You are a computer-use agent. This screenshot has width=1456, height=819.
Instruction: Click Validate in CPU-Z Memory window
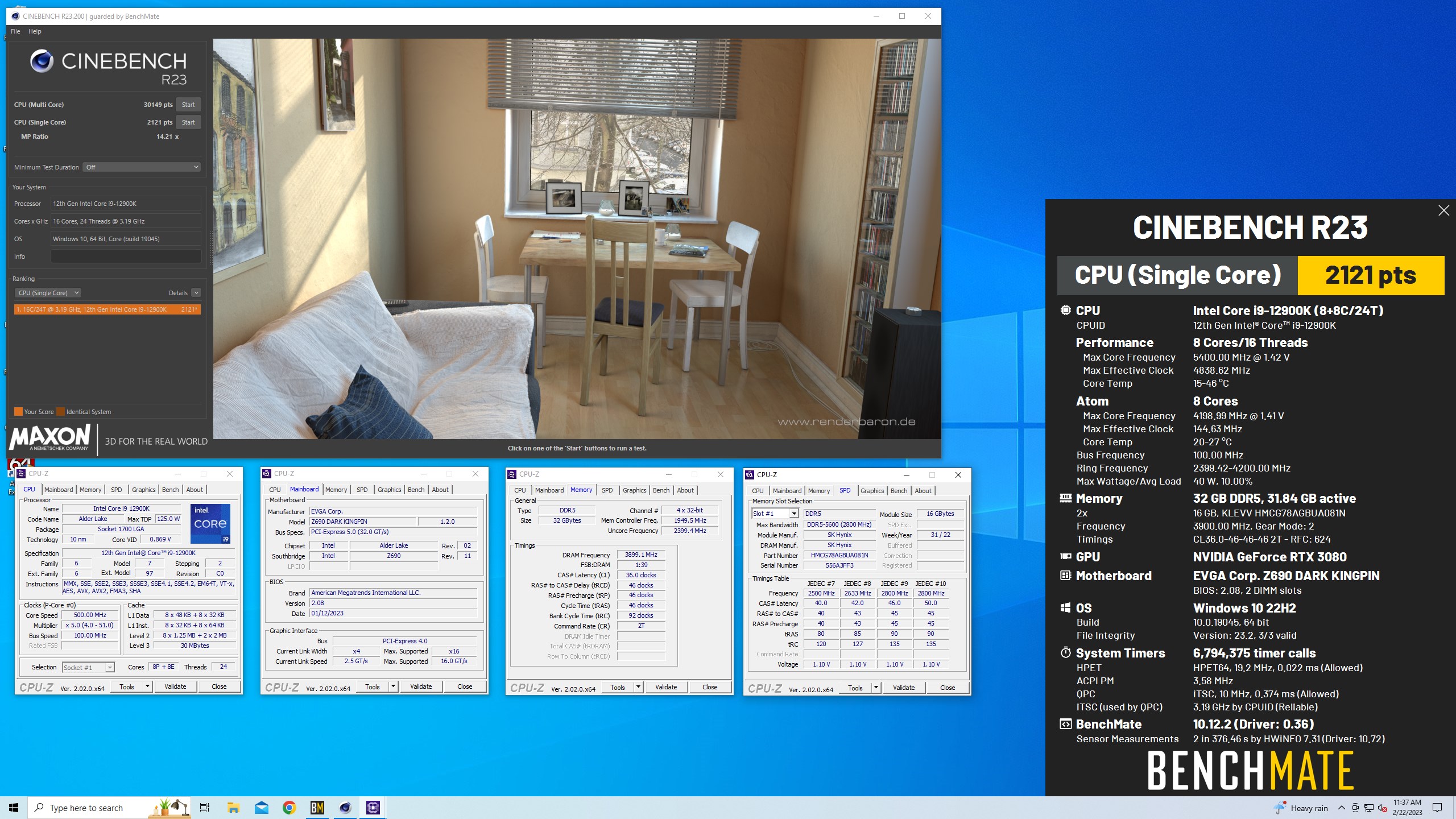[x=666, y=687]
